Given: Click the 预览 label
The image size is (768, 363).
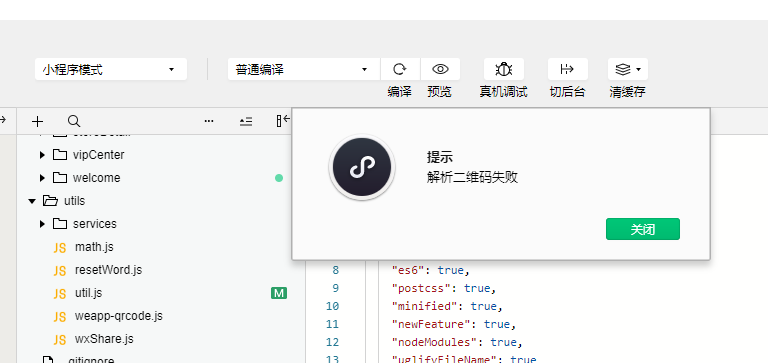Looking at the screenshot, I should coord(440,92).
